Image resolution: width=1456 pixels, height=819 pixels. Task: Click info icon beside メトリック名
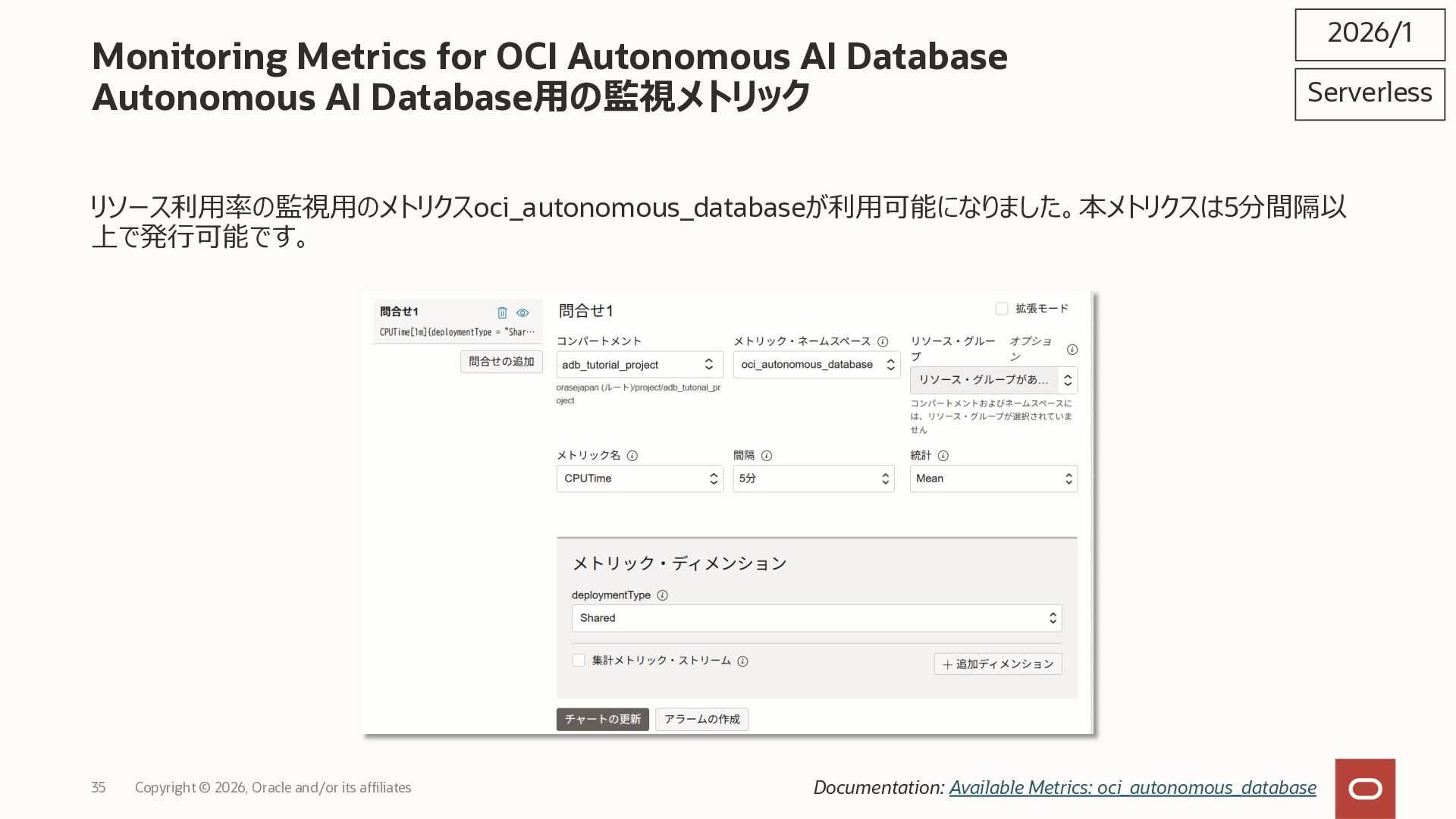632,456
